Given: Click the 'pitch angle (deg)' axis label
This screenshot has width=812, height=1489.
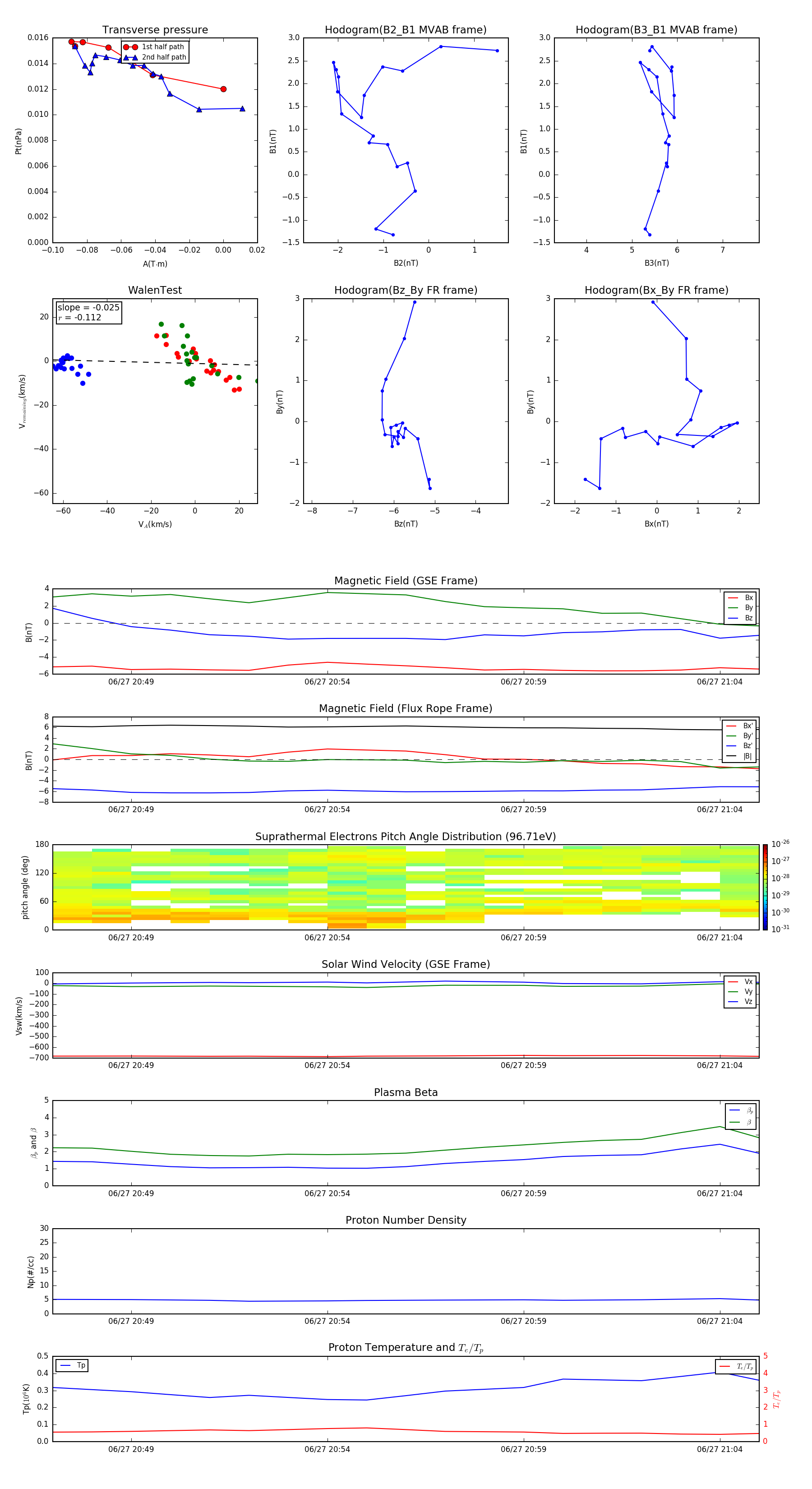Looking at the screenshot, I should 25,887.
